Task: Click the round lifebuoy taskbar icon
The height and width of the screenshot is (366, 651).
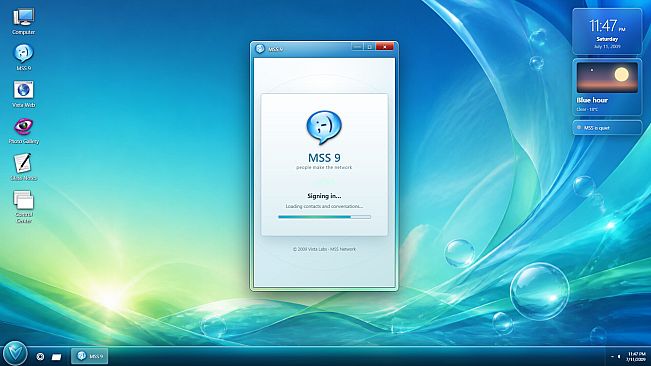Action: tap(40, 356)
